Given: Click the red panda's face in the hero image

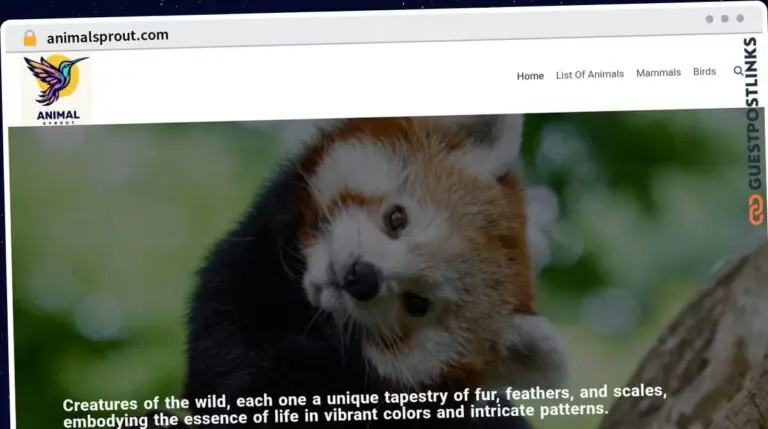Looking at the screenshot, I should coord(380,240).
